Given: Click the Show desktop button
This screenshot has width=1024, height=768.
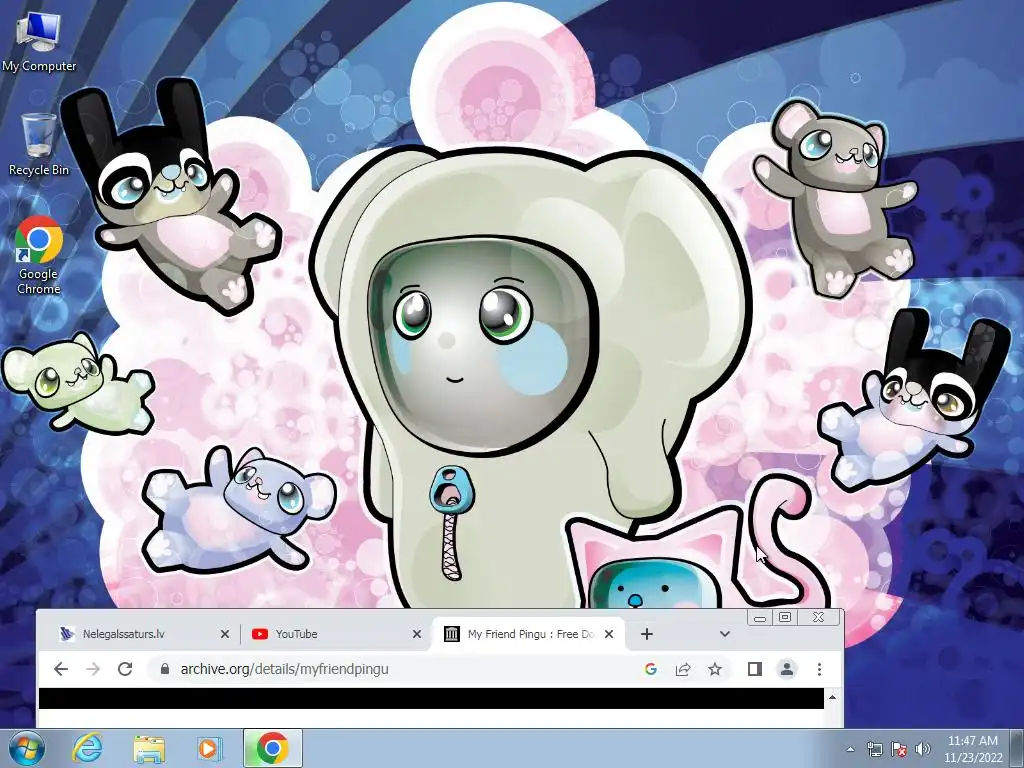Looking at the screenshot, I should tap(1017, 749).
